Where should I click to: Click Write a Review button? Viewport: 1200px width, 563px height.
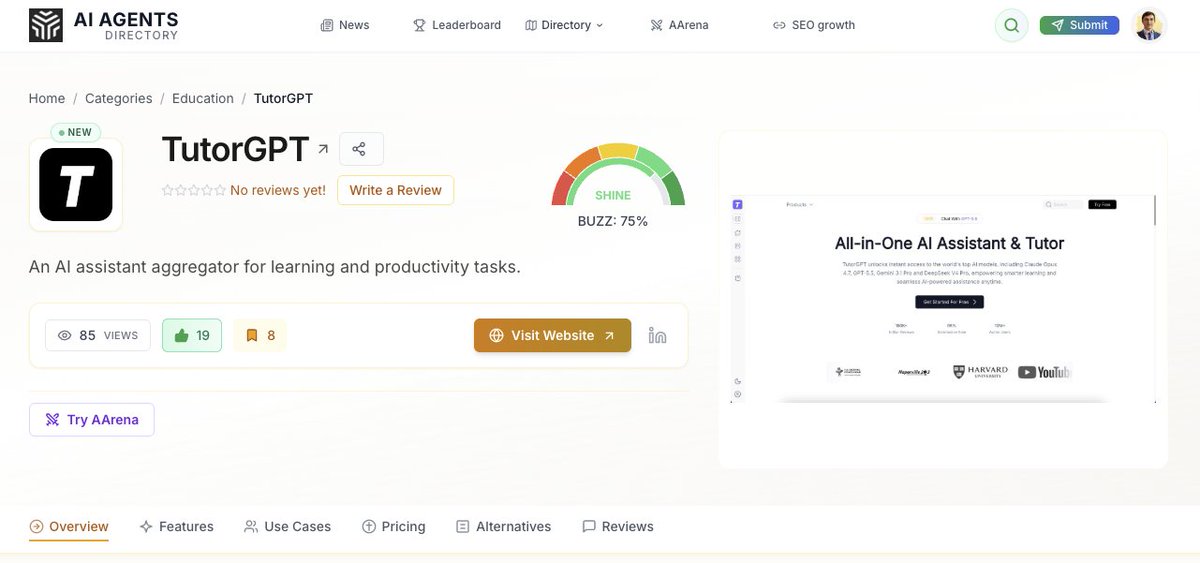(396, 190)
